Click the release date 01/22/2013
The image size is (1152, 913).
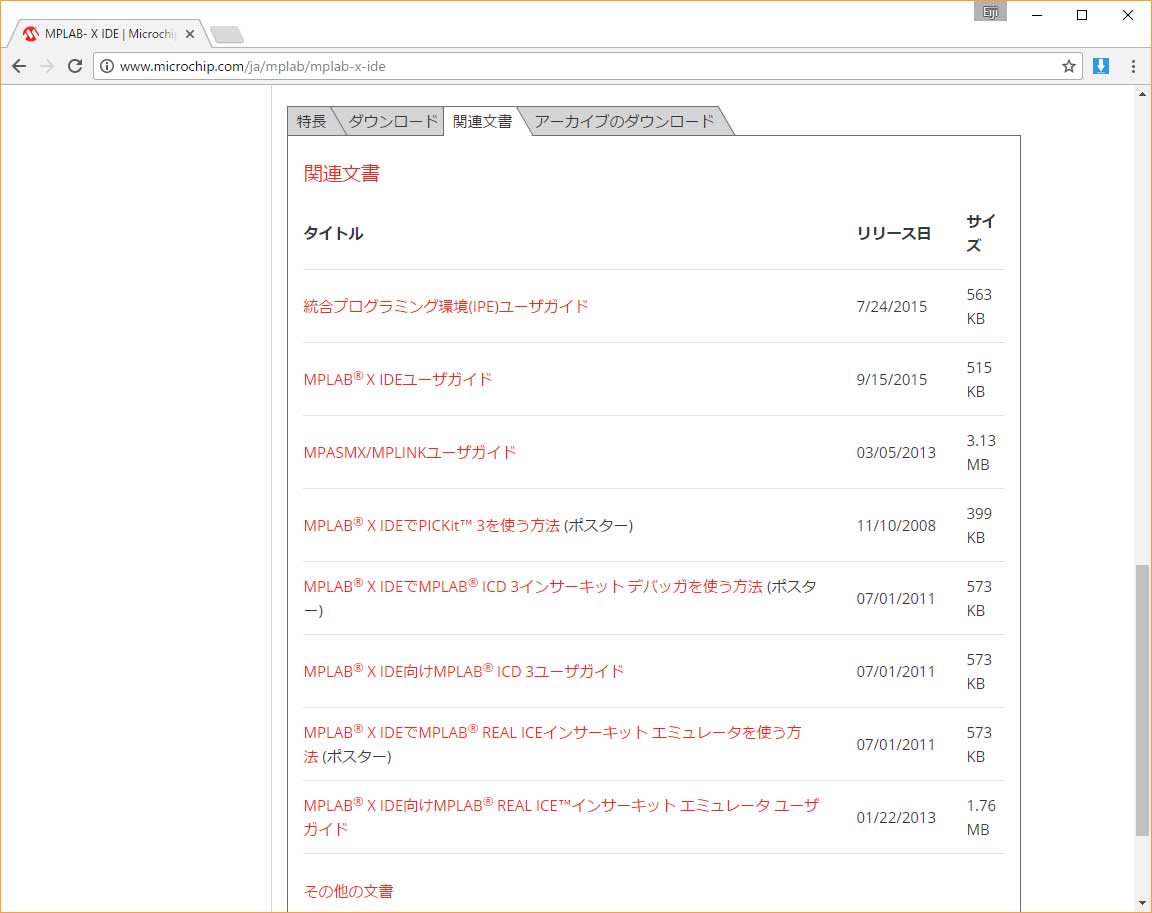pos(896,818)
